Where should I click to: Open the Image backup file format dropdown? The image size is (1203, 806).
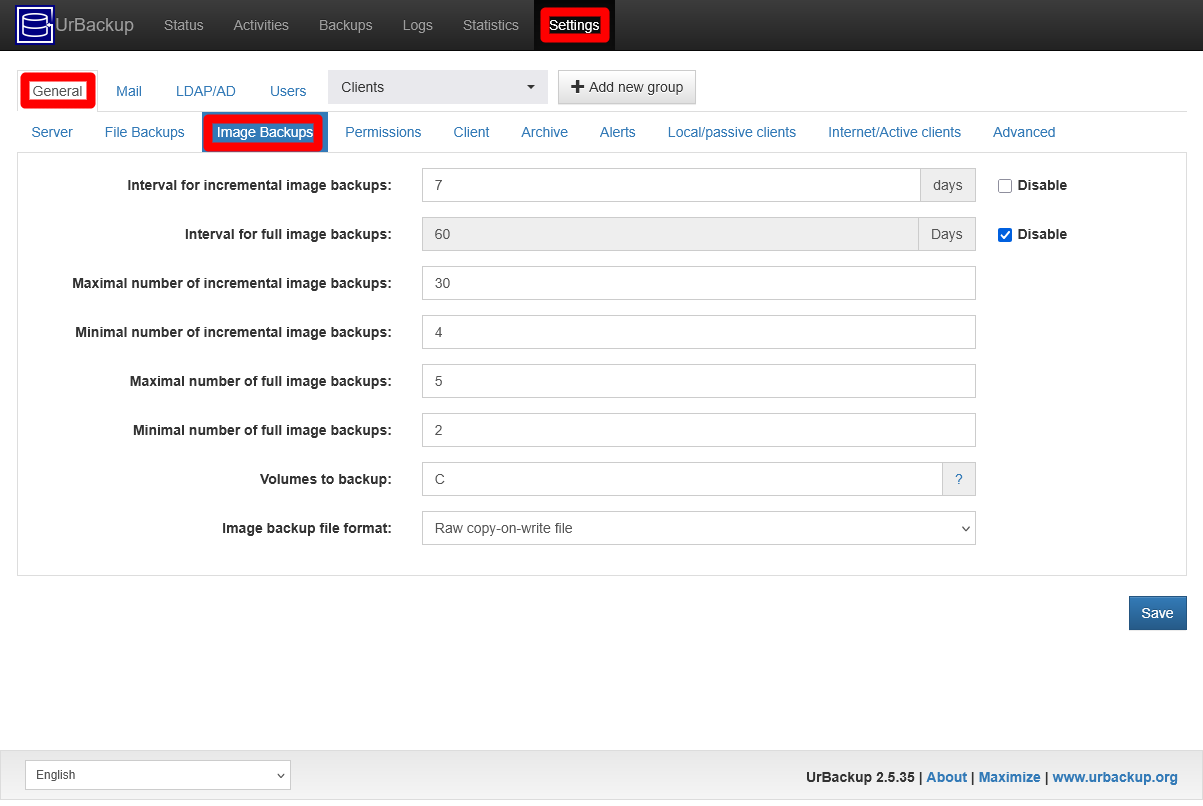698,528
